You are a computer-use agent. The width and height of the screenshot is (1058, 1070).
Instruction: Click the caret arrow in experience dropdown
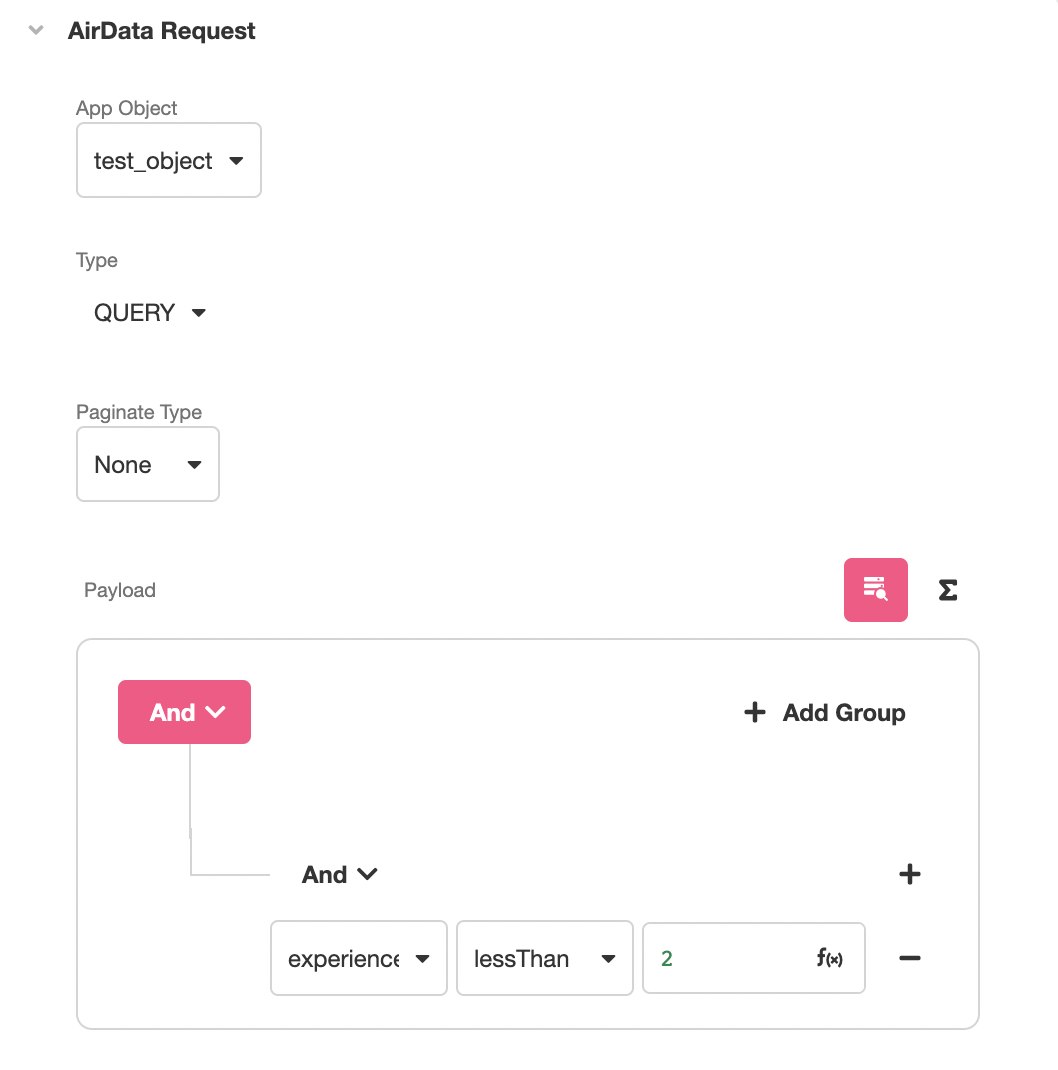[x=423, y=959]
